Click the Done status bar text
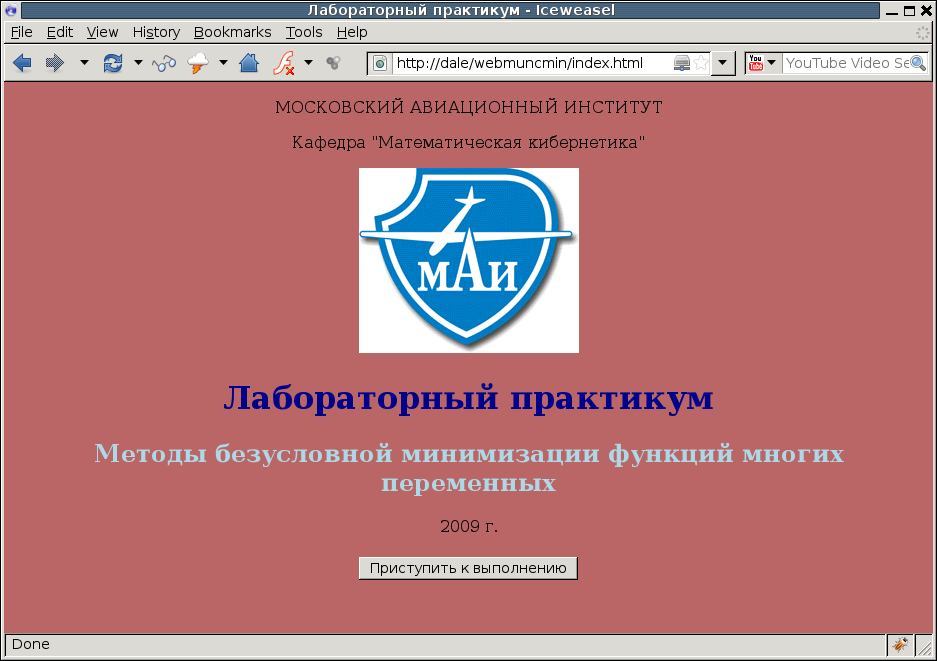The height and width of the screenshot is (661, 937). click(x=30, y=644)
